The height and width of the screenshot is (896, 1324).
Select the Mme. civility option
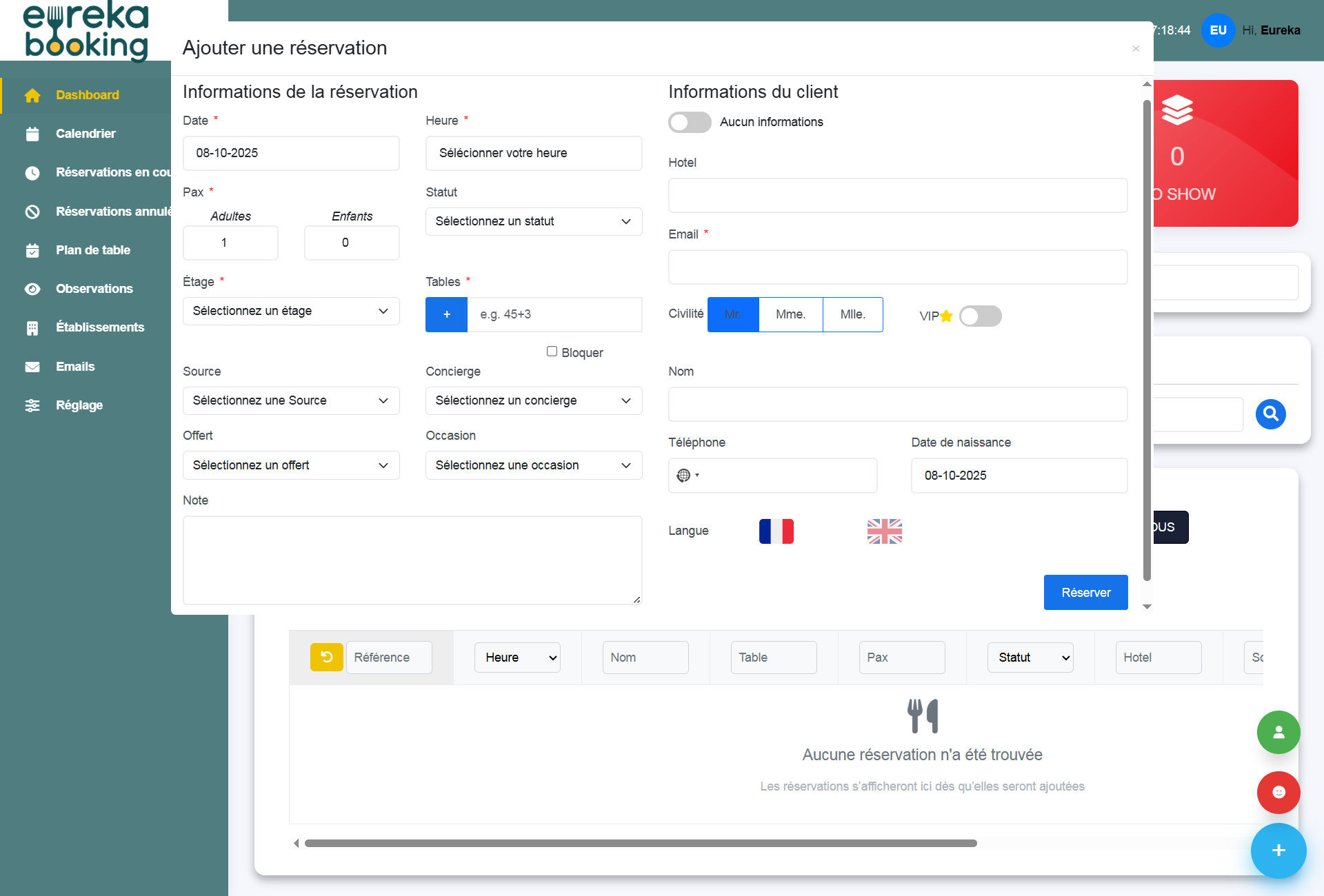[790, 314]
